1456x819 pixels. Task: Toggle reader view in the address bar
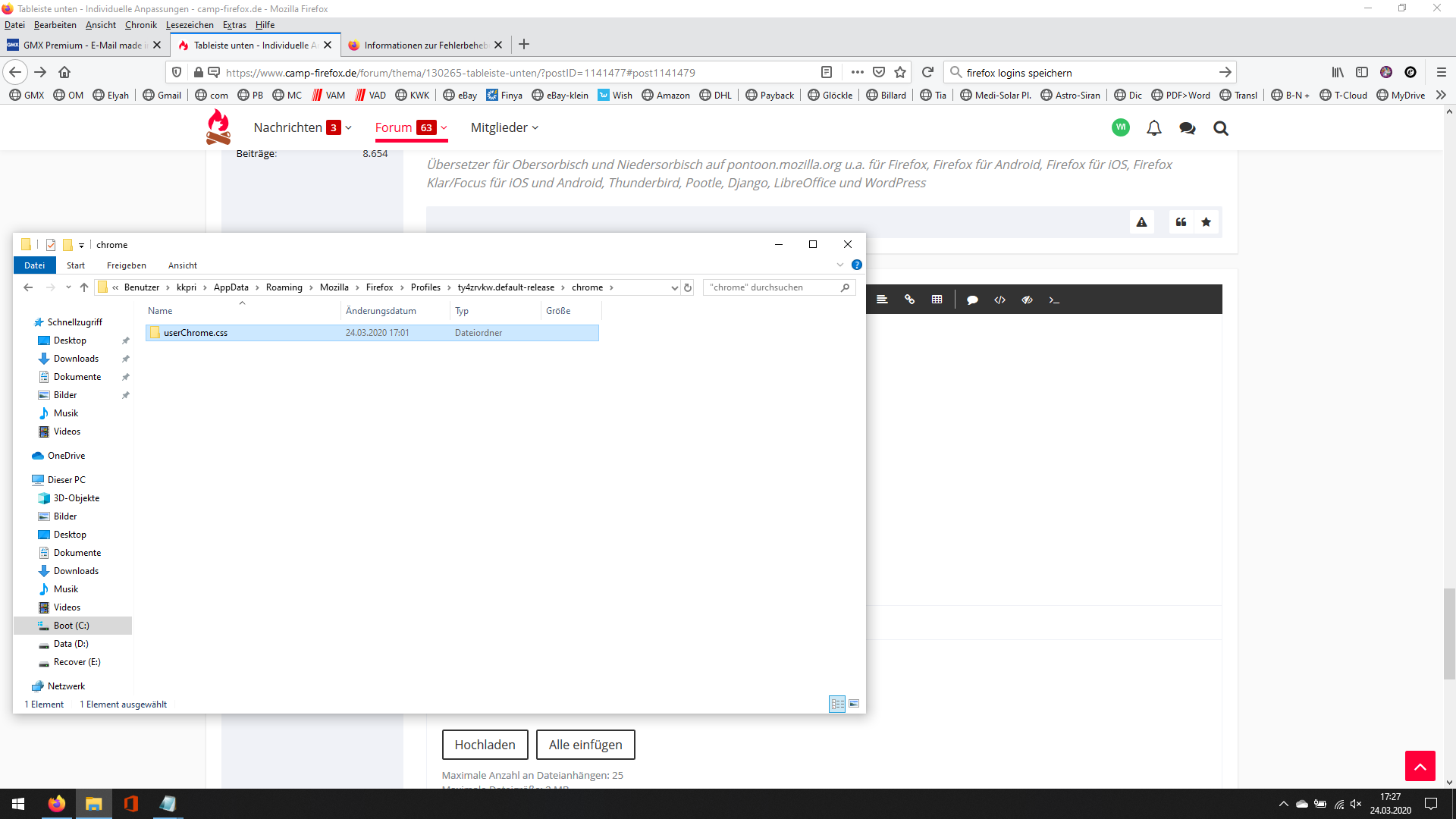827,72
